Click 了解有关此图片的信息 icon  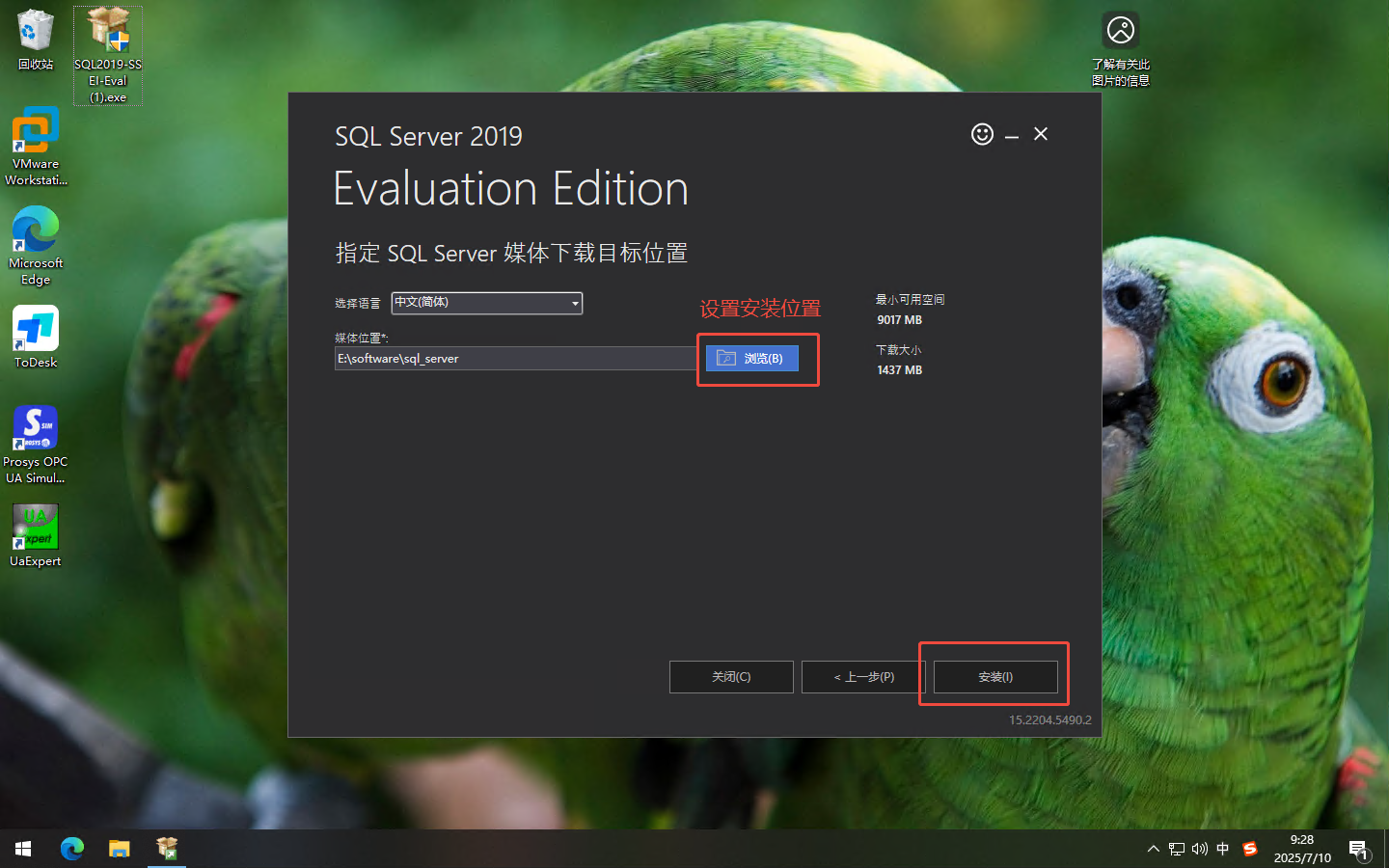coord(1120,28)
